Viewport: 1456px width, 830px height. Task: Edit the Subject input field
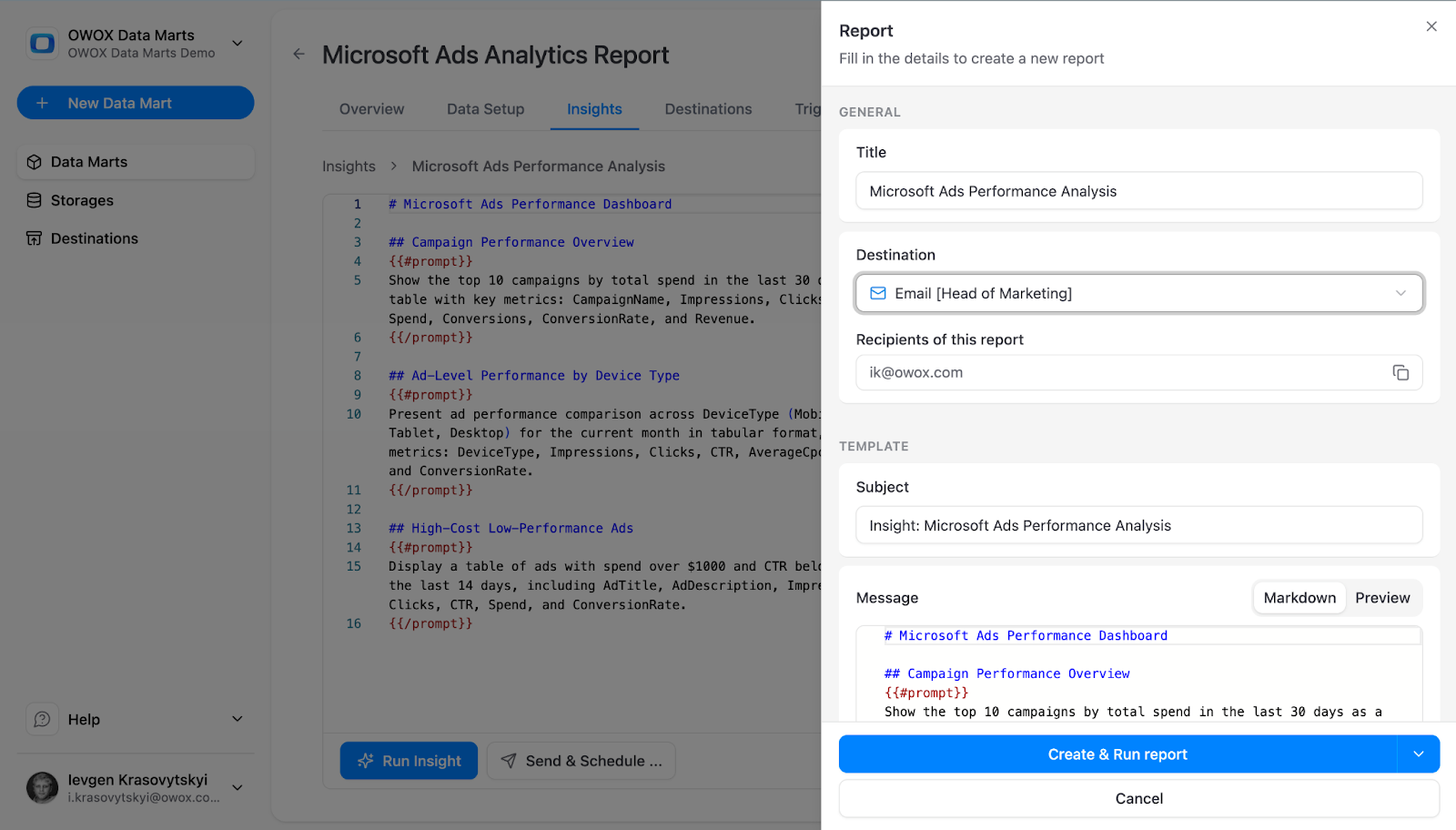click(1137, 525)
